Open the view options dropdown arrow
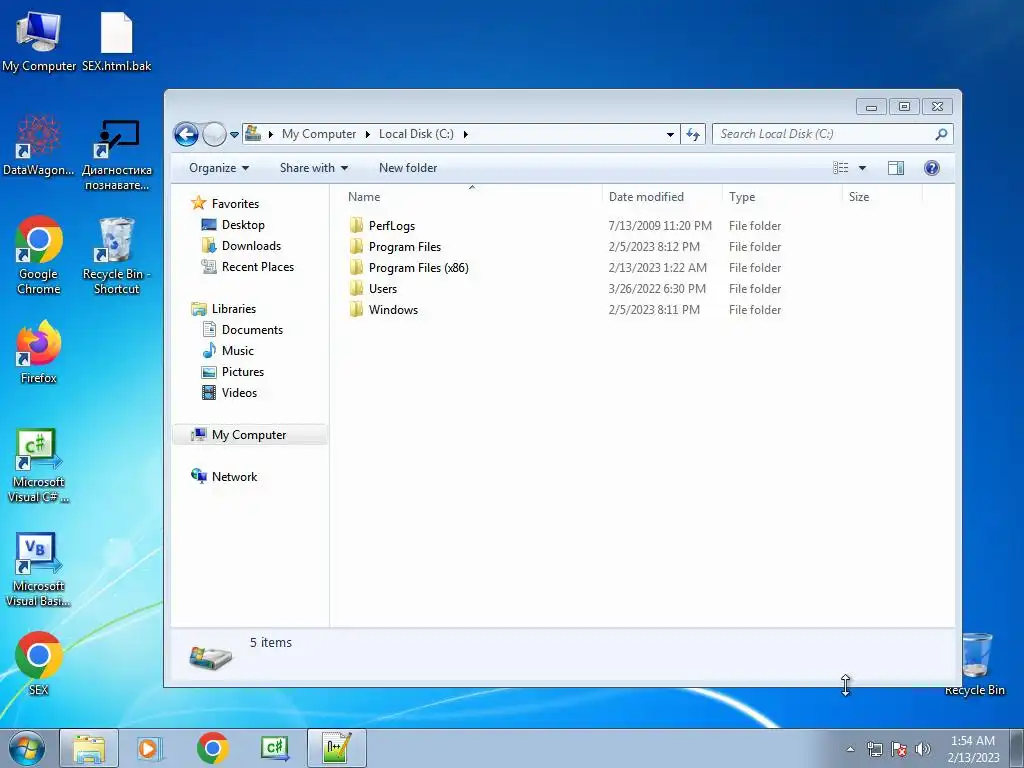The width and height of the screenshot is (1024, 768). tap(862, 168)
